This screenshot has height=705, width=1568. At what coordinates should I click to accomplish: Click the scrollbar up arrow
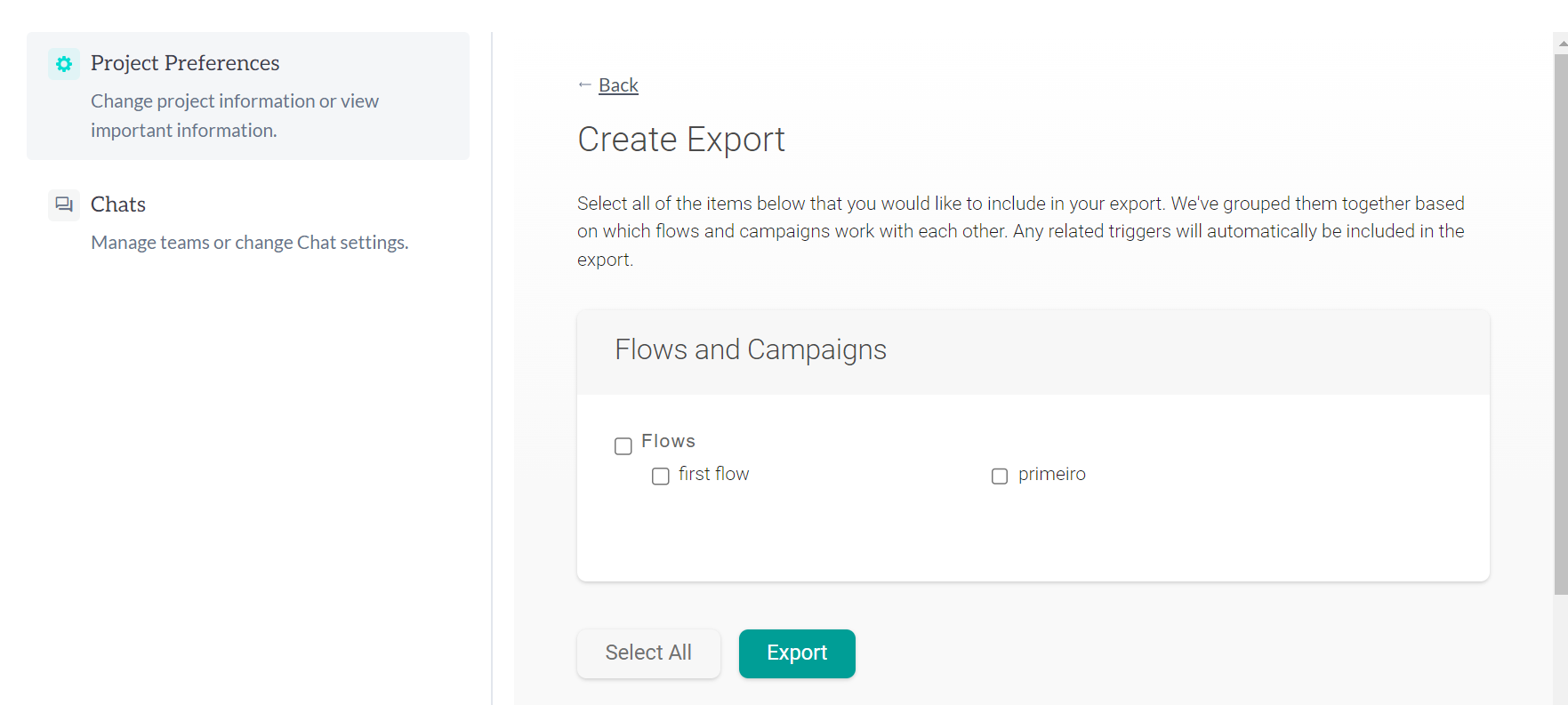tap(1562, 43)
